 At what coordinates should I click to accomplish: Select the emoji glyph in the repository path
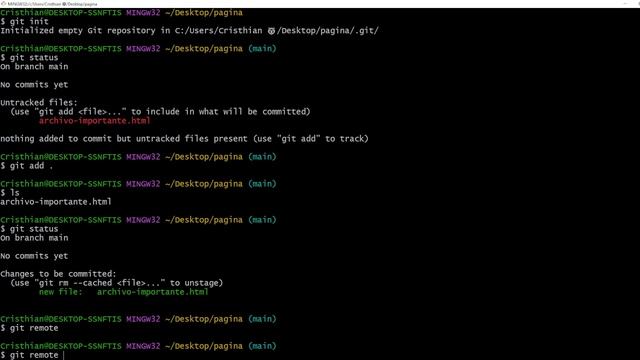point(271,31)
